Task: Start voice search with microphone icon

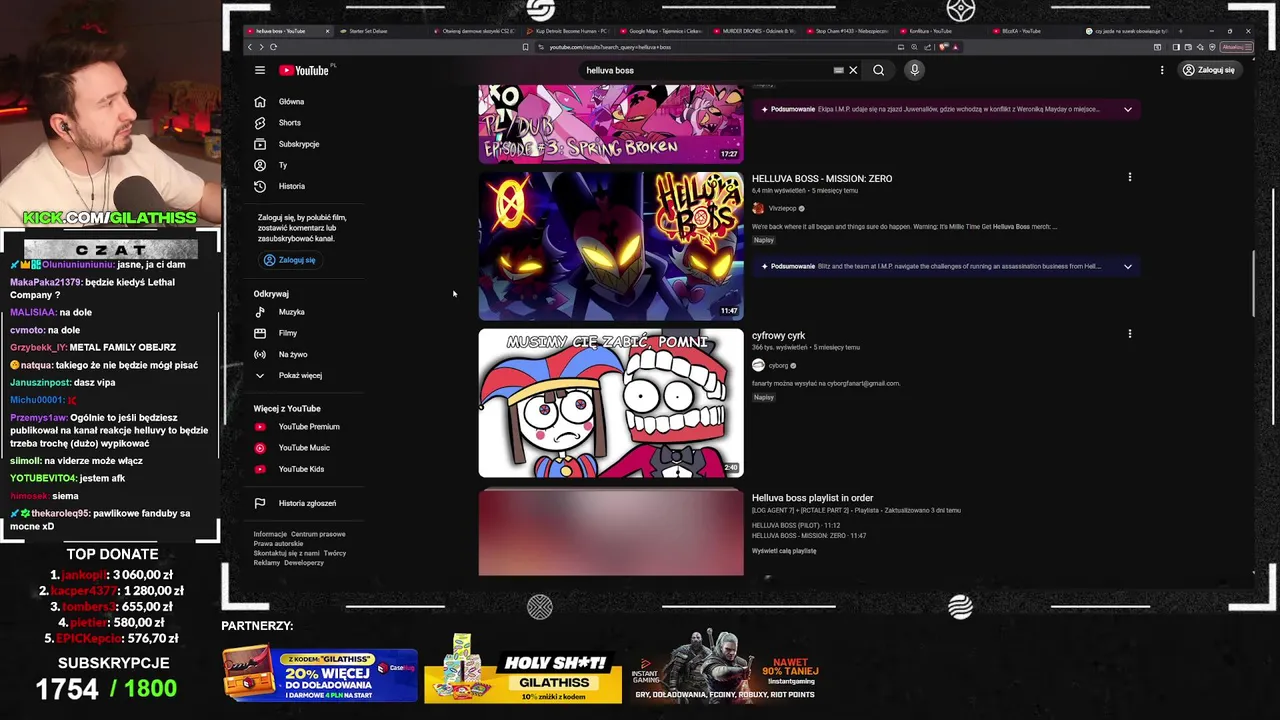Action: pos(914,70)
